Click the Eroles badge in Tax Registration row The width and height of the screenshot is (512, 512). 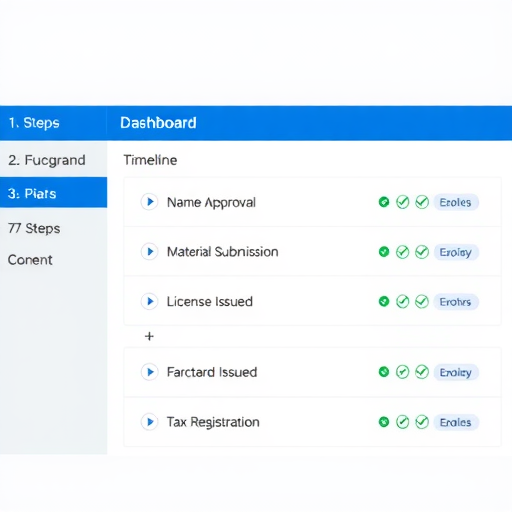coord(456,422)
